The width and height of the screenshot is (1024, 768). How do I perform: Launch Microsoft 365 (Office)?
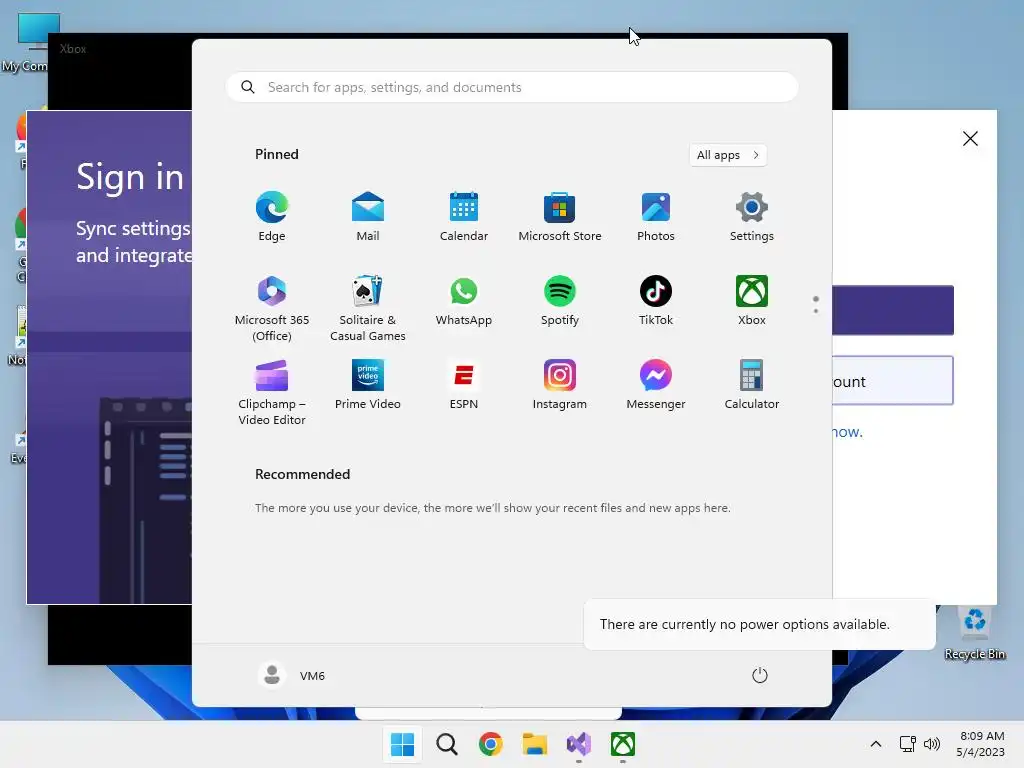272,308
